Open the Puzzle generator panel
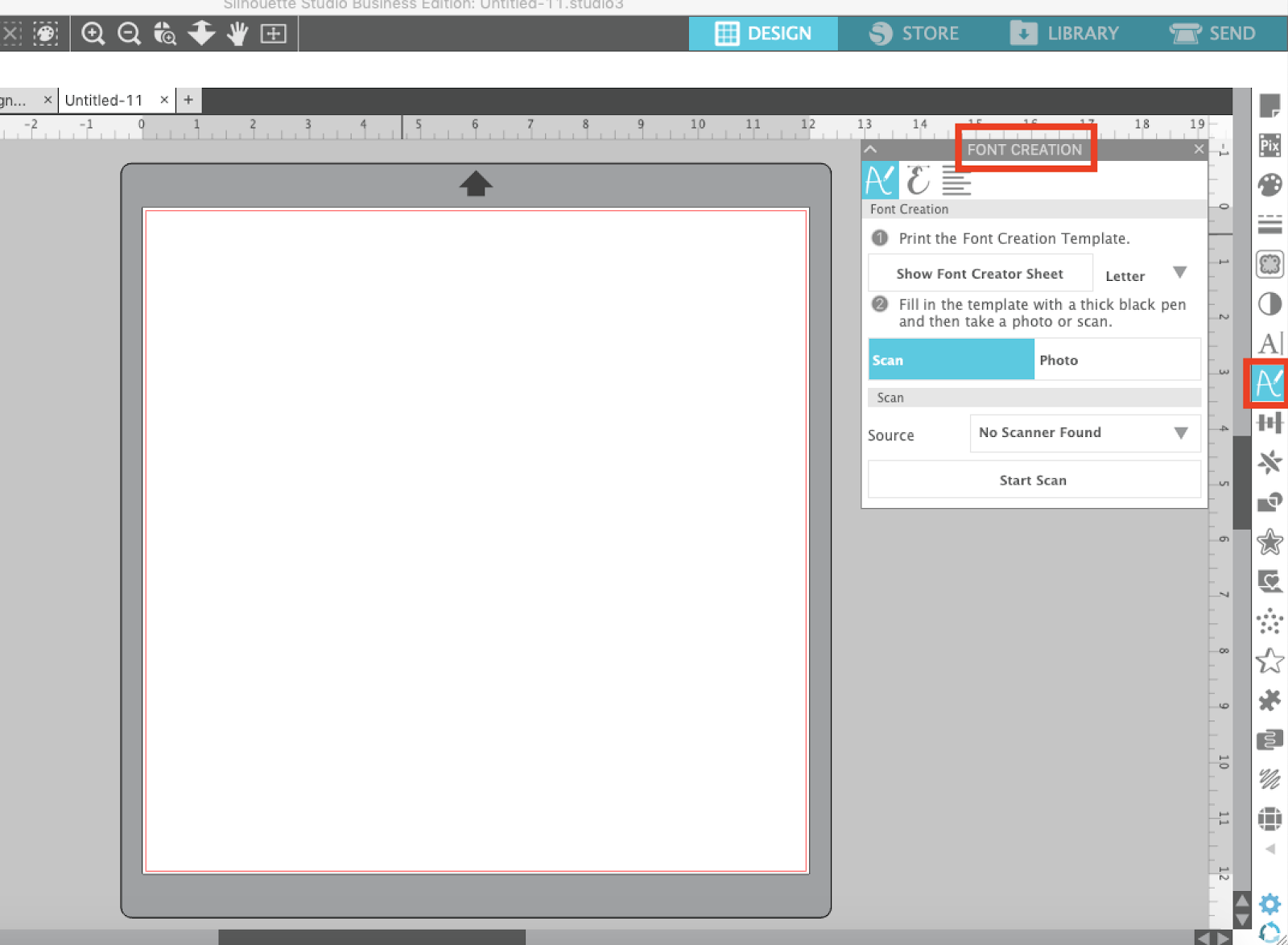The image size is (1288, 945). coord(1269,700)
